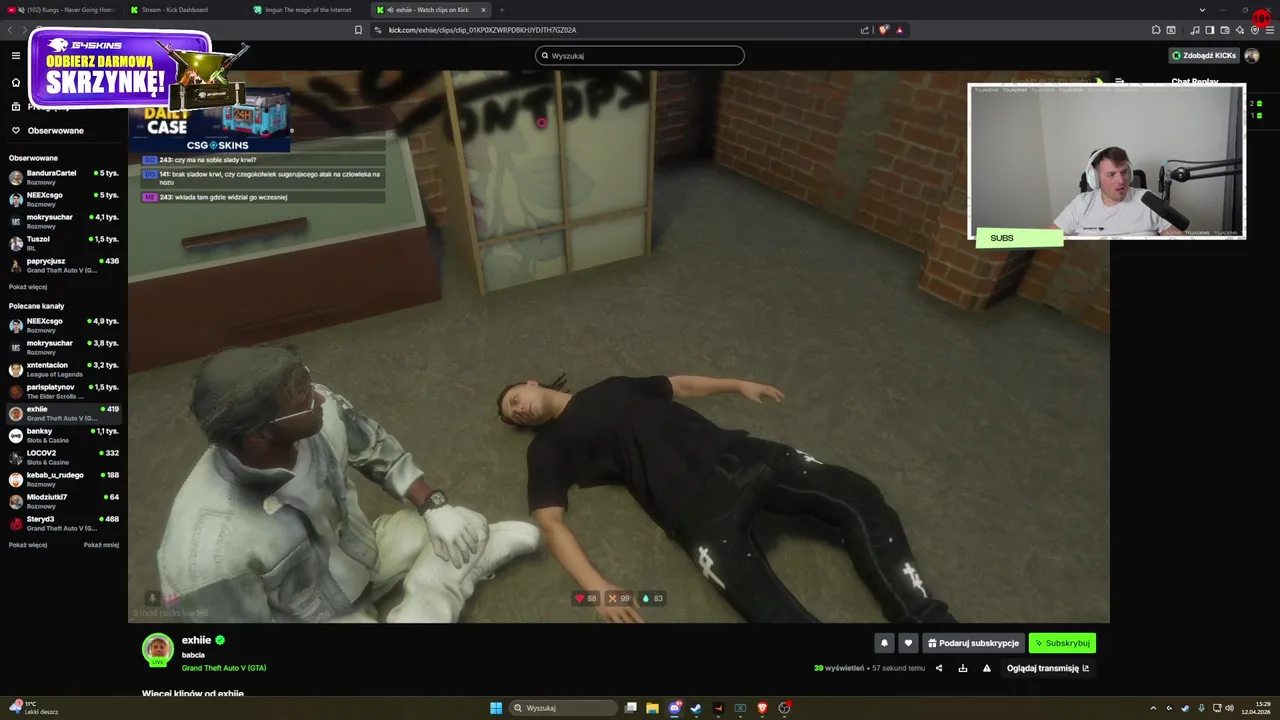Open the Windows Start menu
The width and height of the screenshot is (1280, 720).
click(496, 708)
